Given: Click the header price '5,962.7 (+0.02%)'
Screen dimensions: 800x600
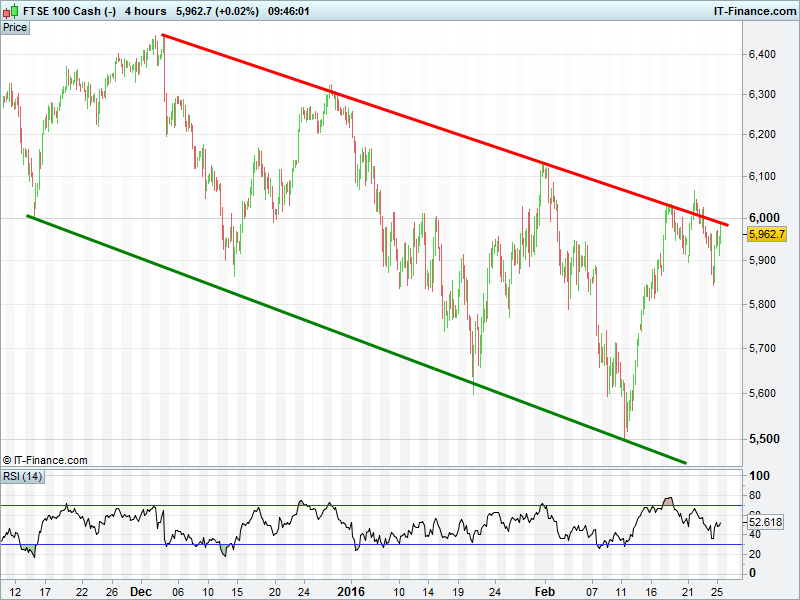Looking at the screenshot, I should [x=217, y=11].
